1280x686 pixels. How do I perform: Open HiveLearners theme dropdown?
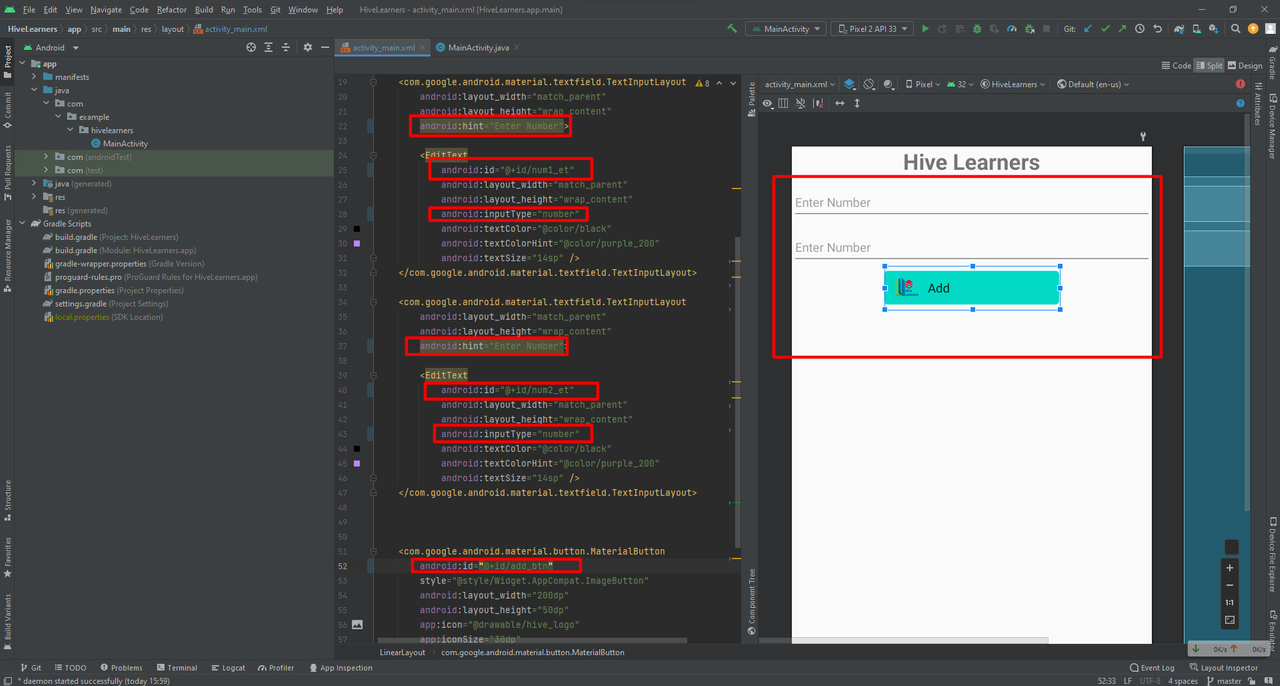coord(1014,84)
